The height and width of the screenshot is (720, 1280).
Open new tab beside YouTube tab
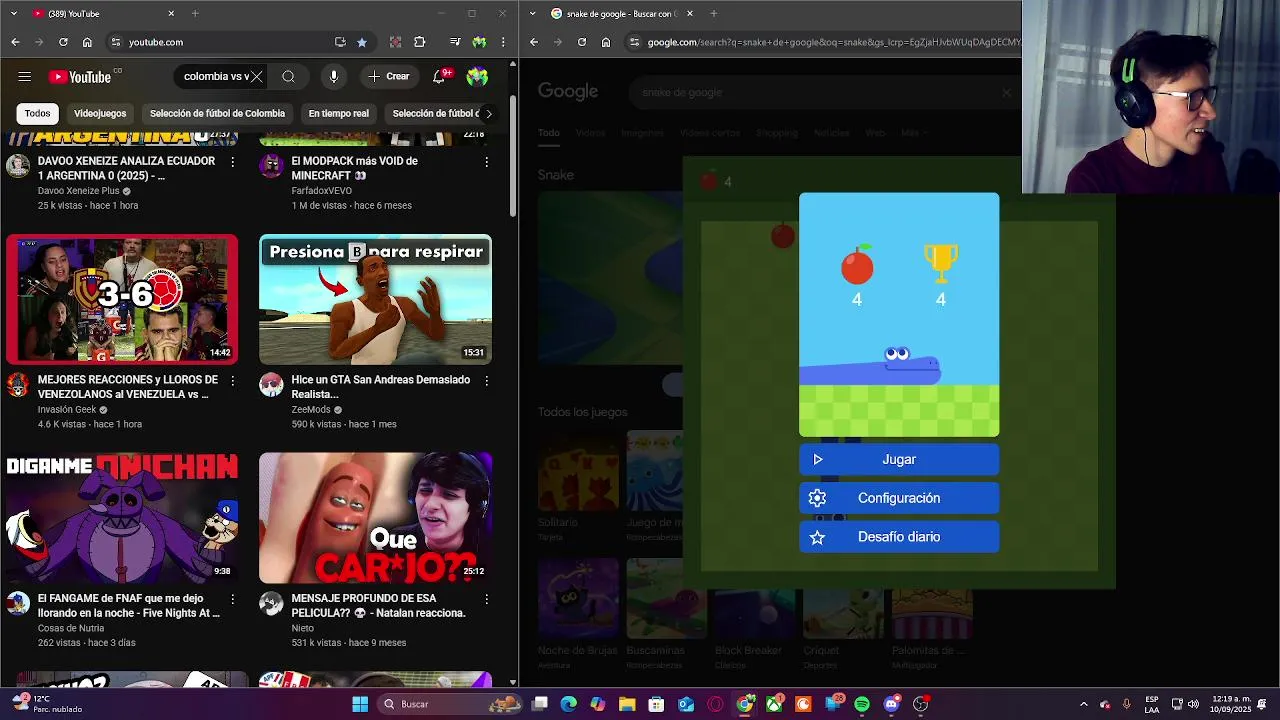pos(195,14)
